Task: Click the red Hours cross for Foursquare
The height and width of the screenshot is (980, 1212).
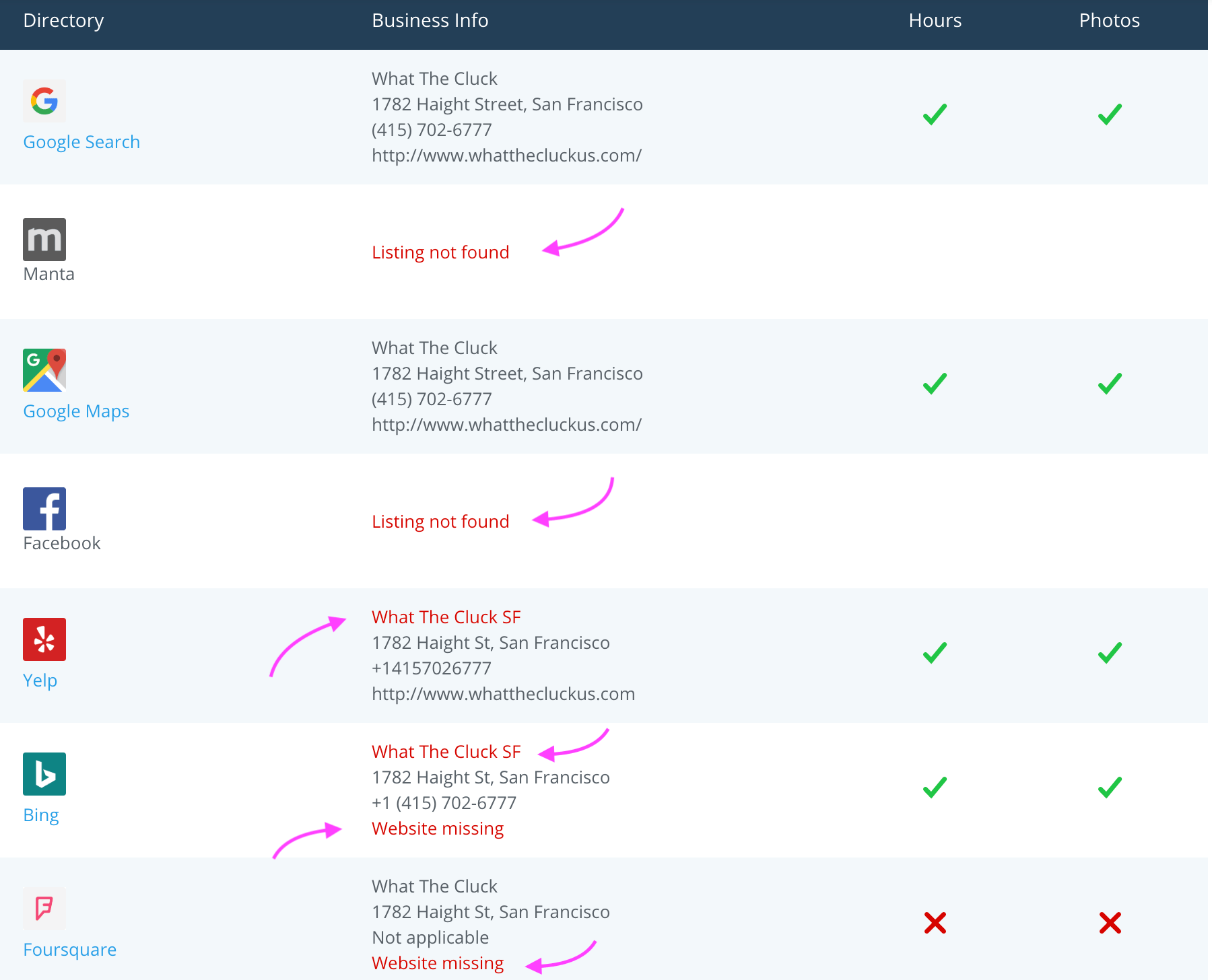Action: coord(935,923)
